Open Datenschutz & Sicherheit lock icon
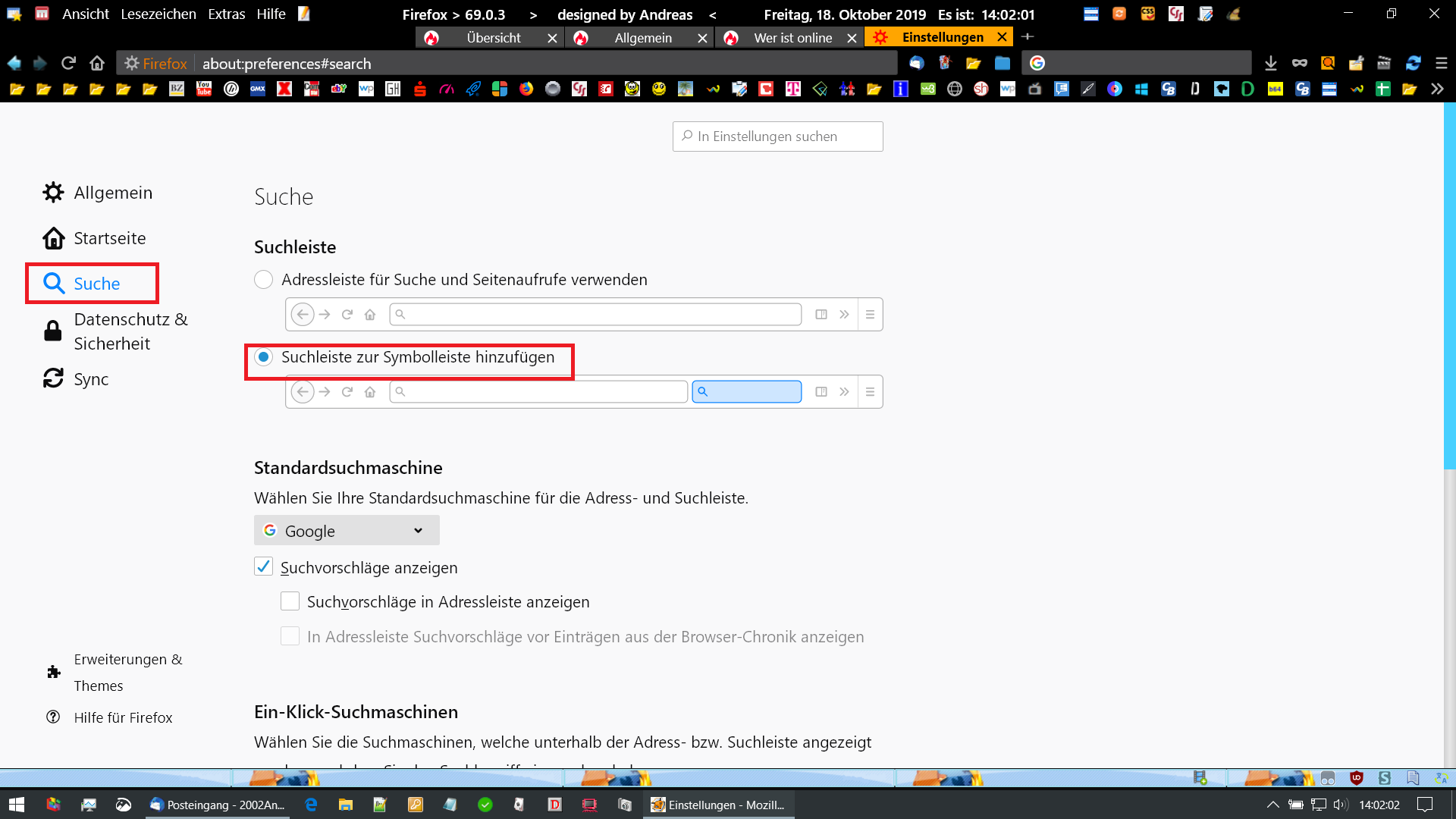Viewport: 1456px width, 819px height. coord(53,331)
